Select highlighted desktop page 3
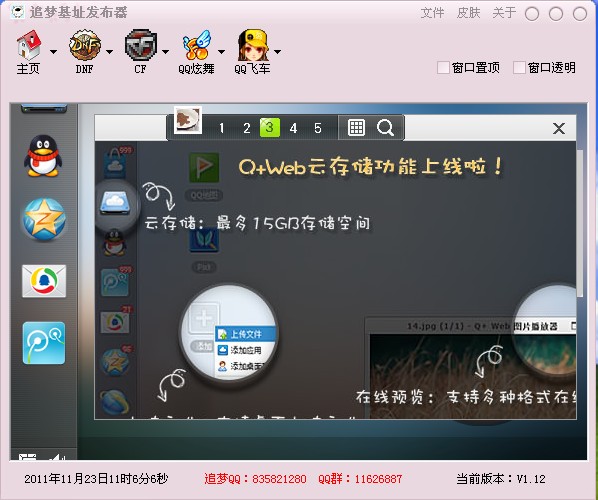Viewport: 598px width, 500px height. (x=270, y=128)
